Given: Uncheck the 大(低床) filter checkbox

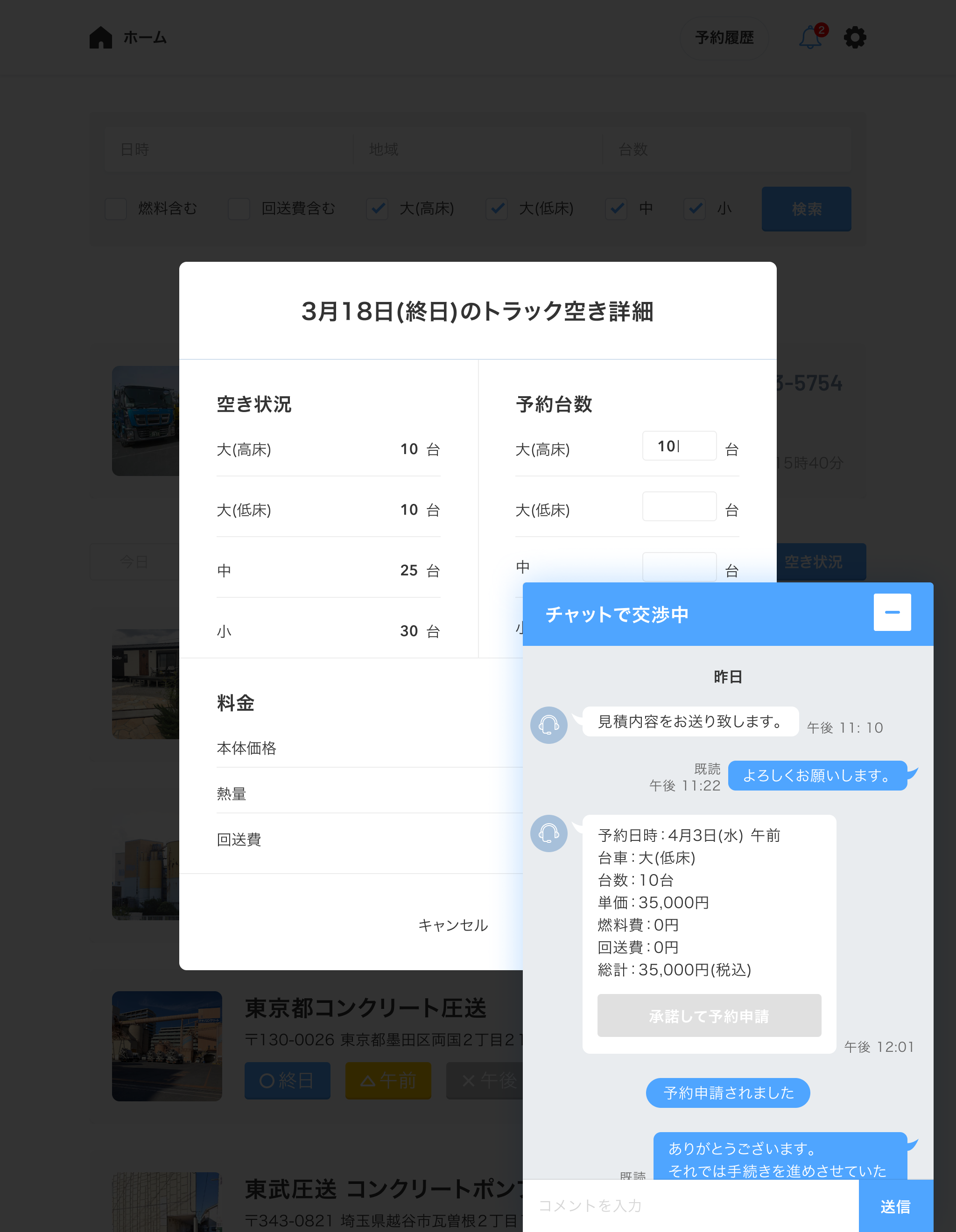Looking at the screenshot, I should click(x=497, y=209).
